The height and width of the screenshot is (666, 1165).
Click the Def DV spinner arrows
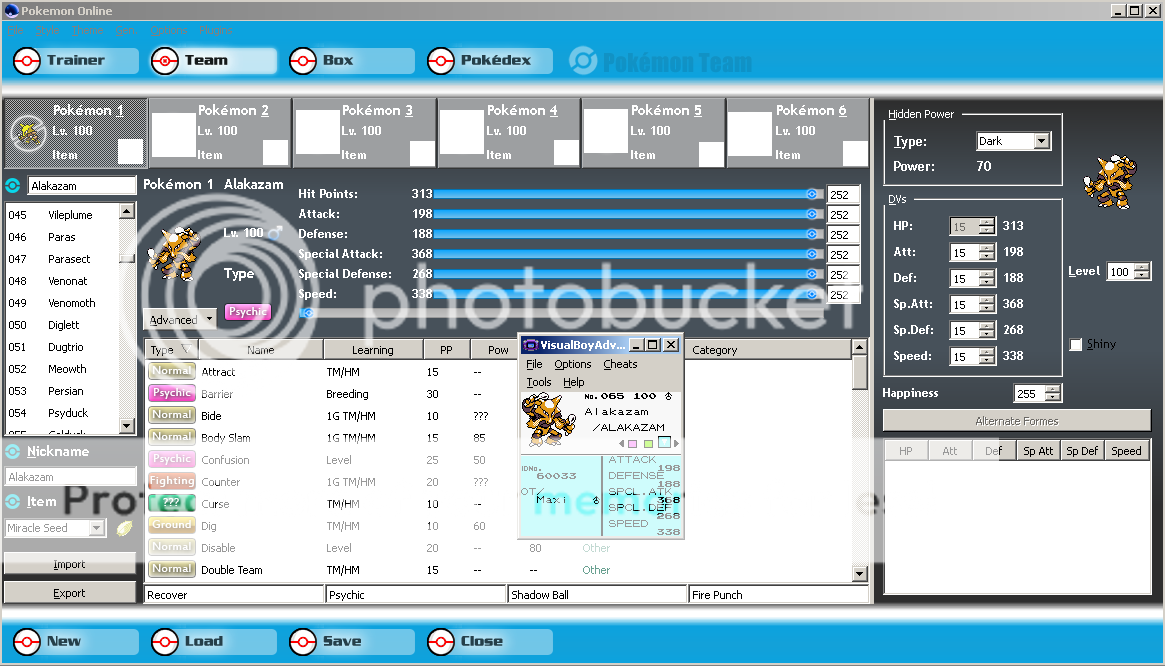987,278
